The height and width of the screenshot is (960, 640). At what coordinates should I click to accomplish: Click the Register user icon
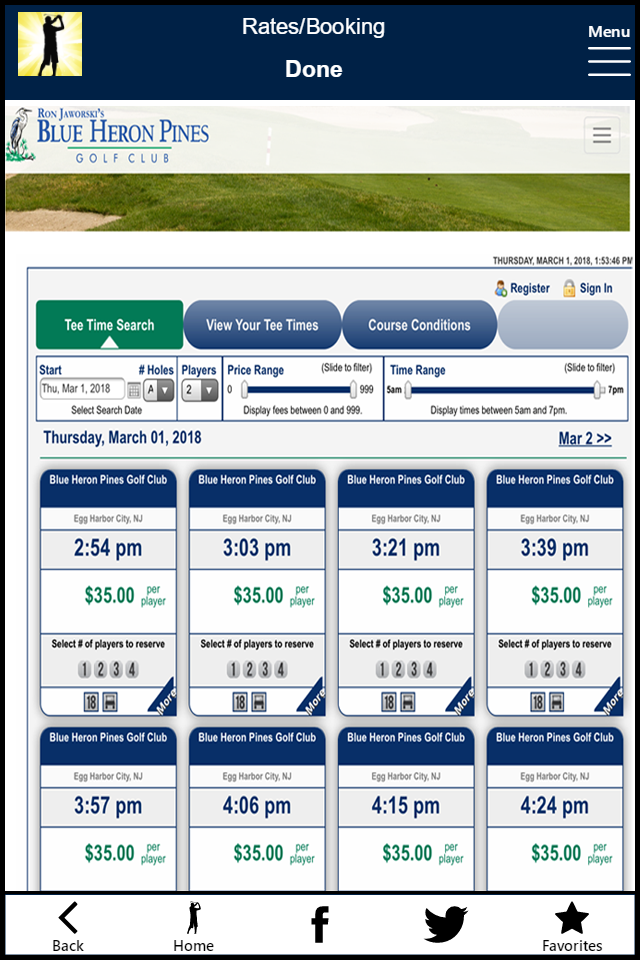point(501,288)
